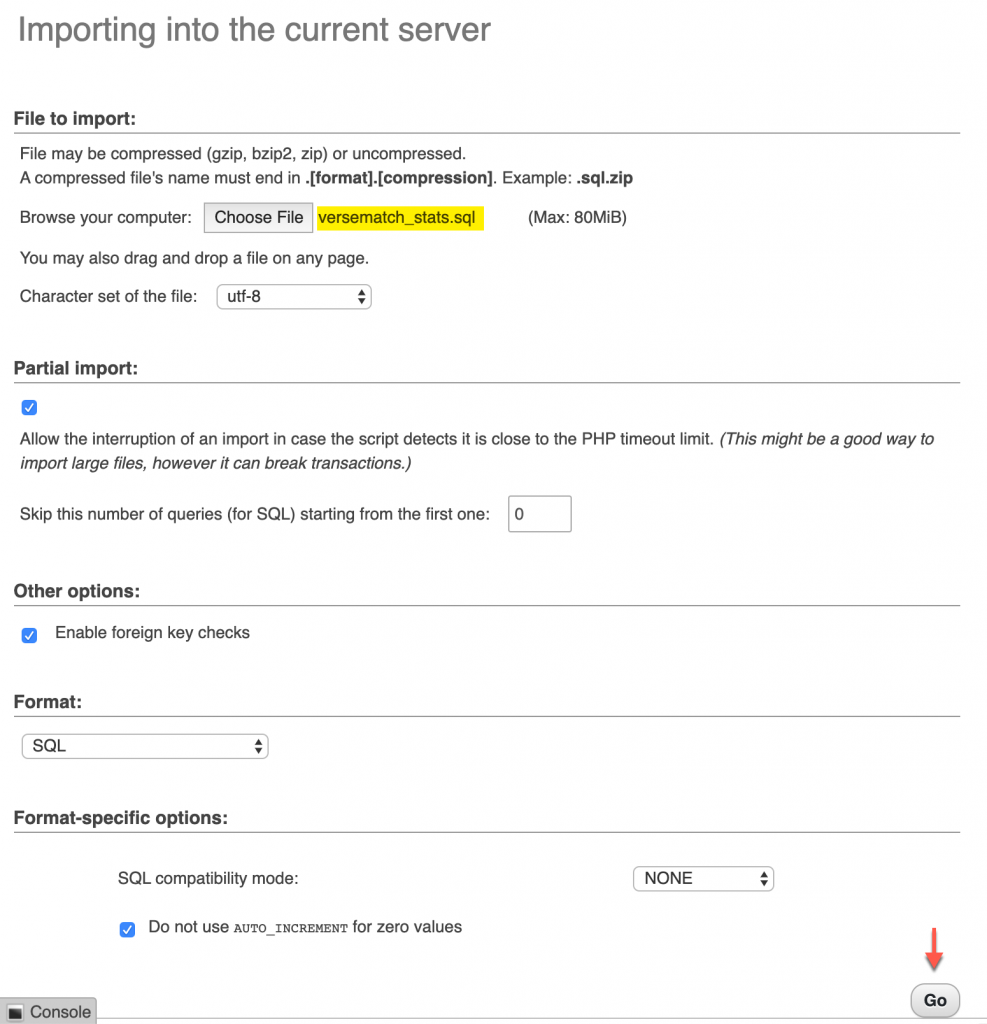Screen dimensions: 987x1024
Task: Click the Choose File button
Action: (259, 217)
